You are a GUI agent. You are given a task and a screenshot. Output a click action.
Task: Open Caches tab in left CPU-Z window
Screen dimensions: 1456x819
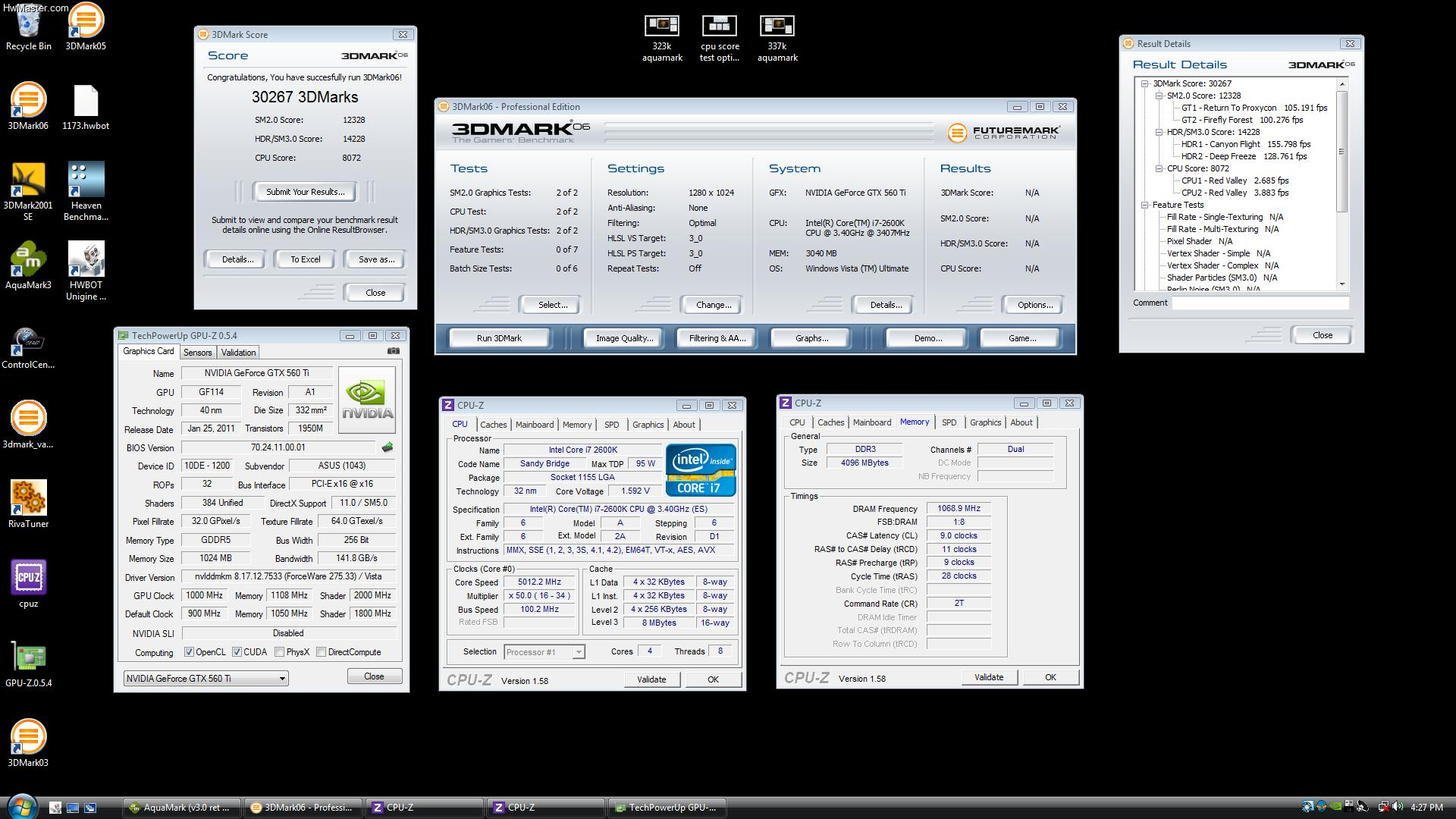(x=493, y=425)
